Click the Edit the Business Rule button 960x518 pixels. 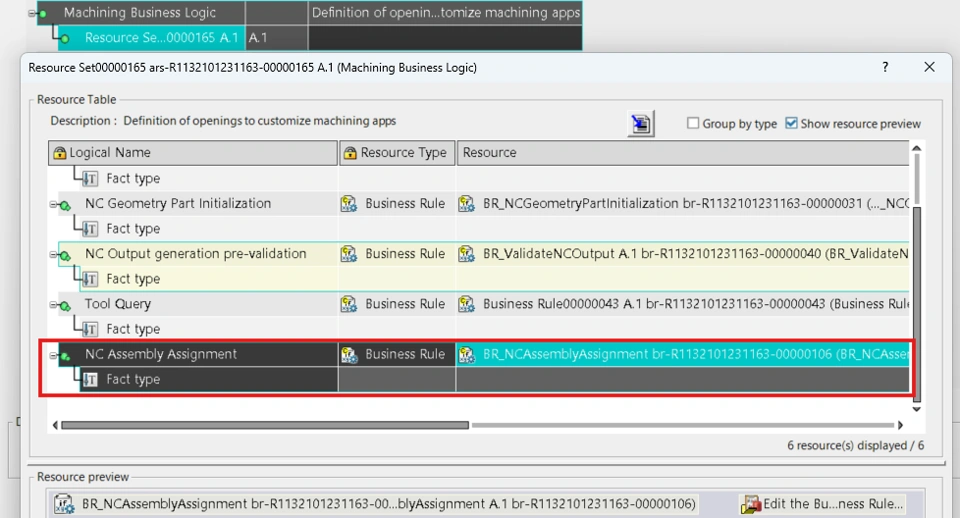(822, 504)
